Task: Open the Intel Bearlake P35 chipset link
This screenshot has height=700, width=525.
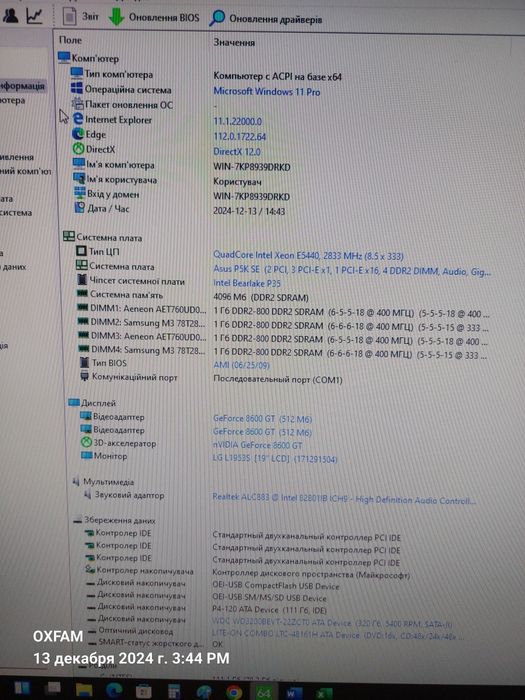Action: 247,283
